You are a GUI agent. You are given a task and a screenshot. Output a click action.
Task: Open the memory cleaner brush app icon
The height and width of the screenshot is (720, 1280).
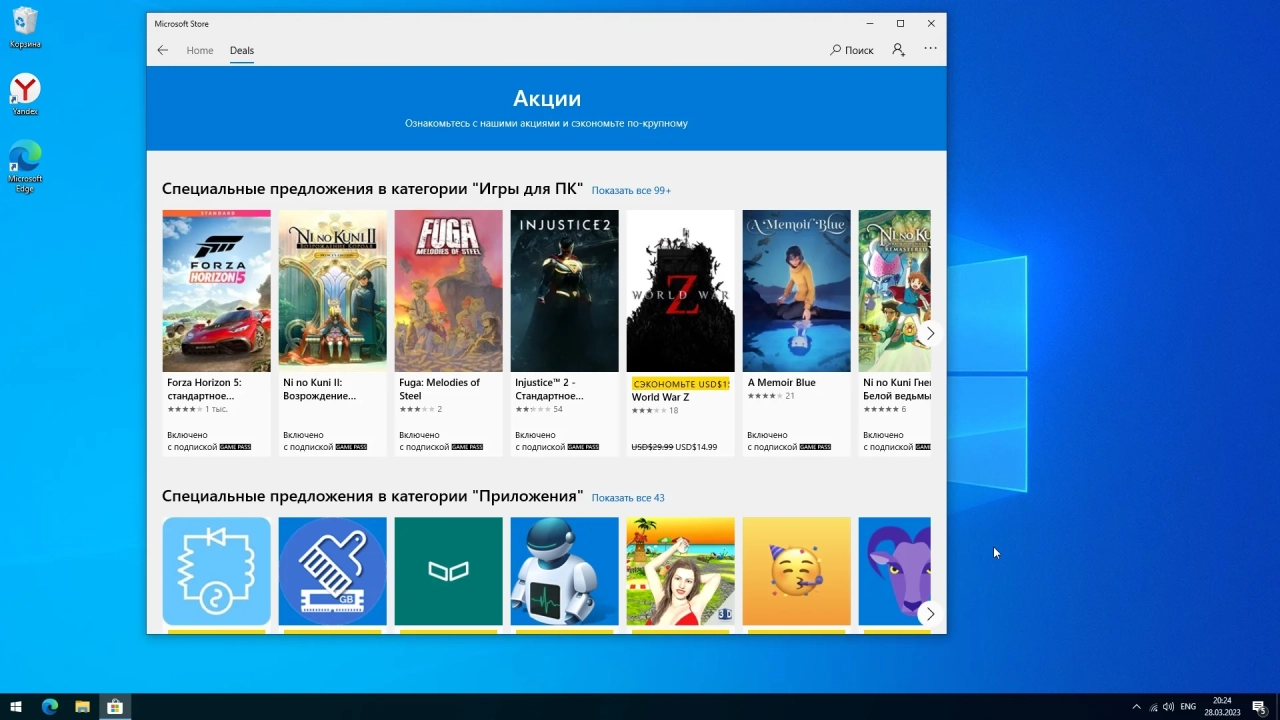[x=332, y=571]
